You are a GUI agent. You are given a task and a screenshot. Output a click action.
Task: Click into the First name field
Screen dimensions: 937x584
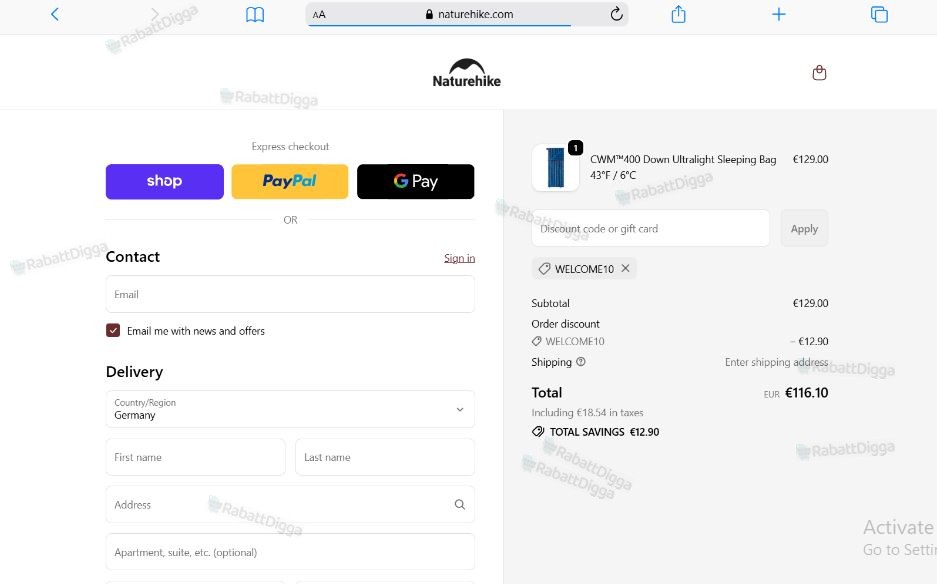coord(195,457)
